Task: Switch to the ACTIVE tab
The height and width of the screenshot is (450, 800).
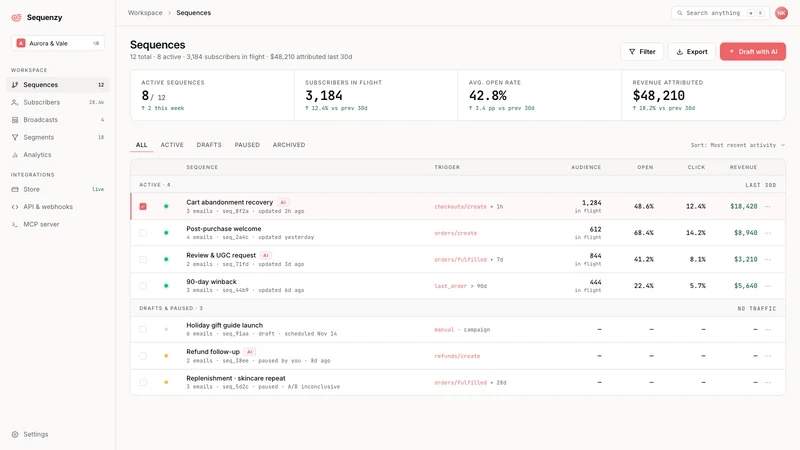Action: pyautogui.click(x=172, y=145)
